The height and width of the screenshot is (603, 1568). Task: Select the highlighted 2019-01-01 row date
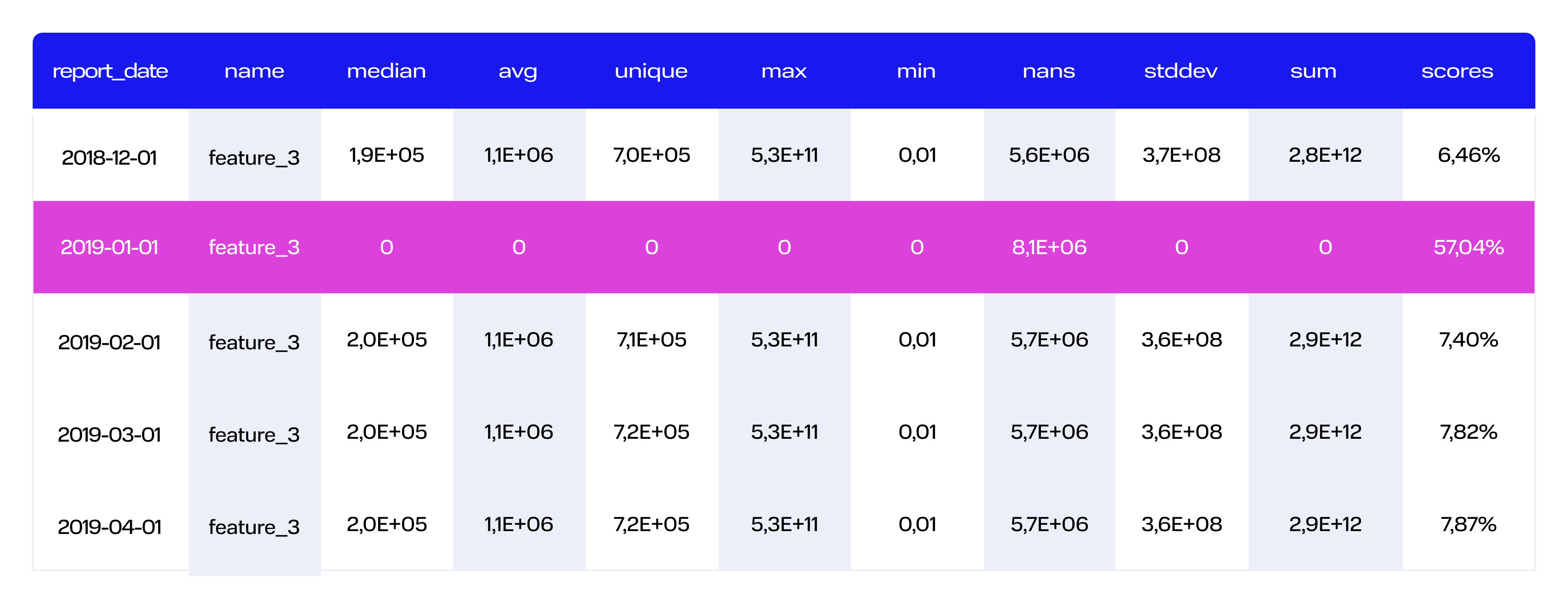pyautogui.click(x=109, y=247)
